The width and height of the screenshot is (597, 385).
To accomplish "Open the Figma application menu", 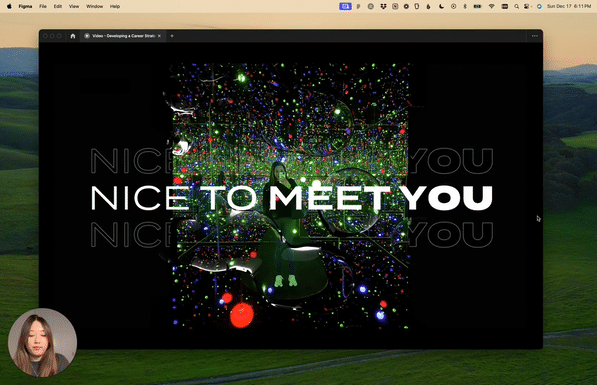I will pyautogui.click(x=25, y=6).
